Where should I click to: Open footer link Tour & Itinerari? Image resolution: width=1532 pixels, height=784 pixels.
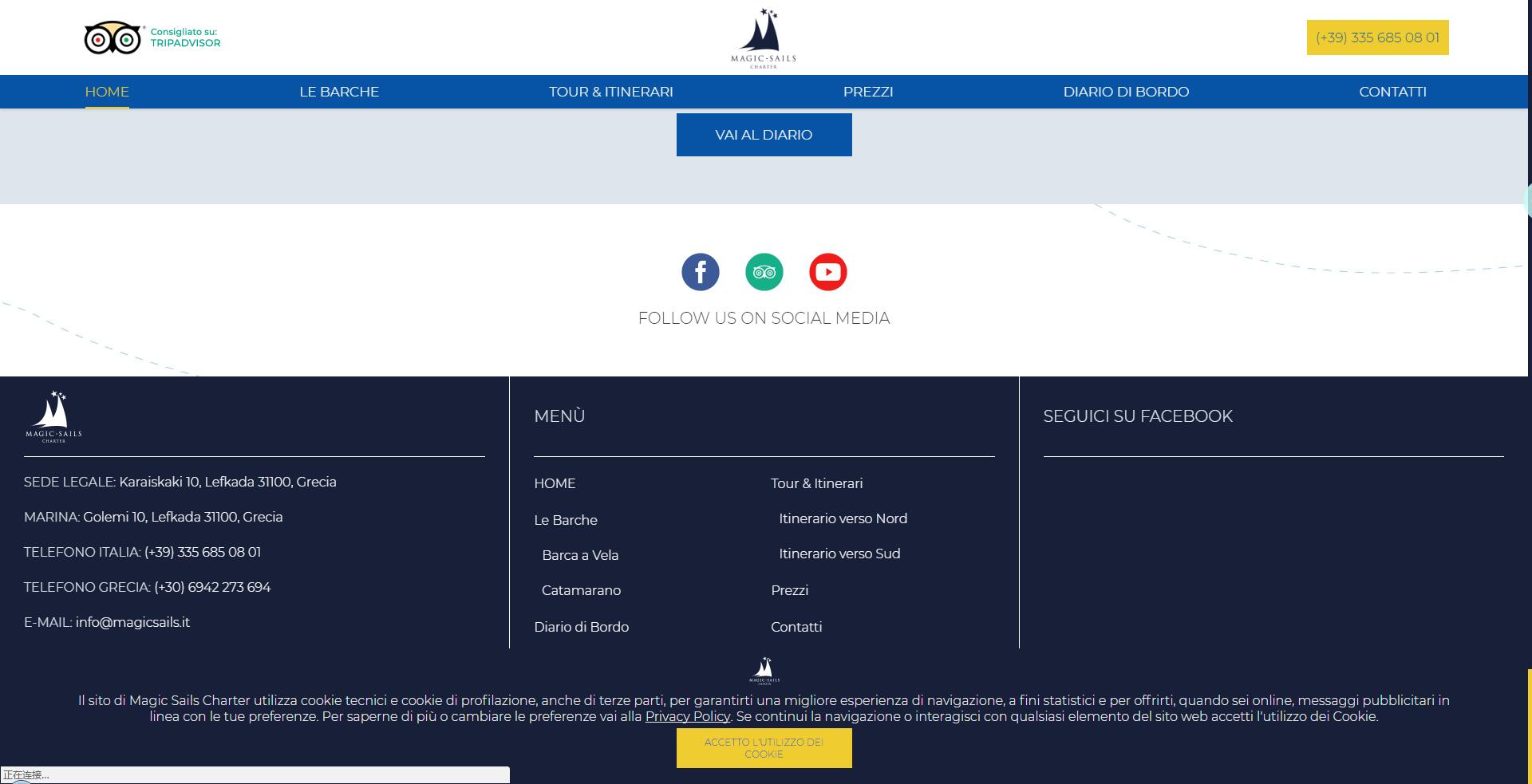[817, 483]
